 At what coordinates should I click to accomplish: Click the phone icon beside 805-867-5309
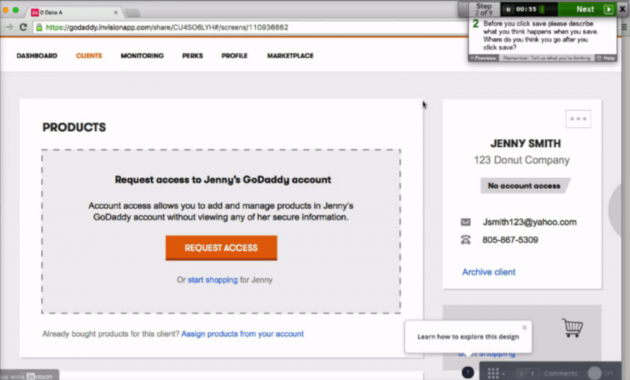tap(465, 240)
